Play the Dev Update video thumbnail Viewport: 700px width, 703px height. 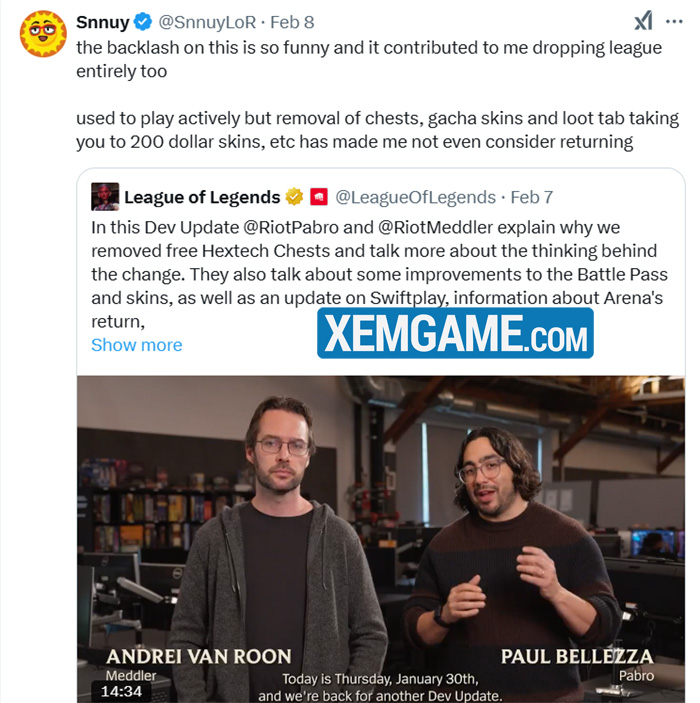pyautogui.click(x=381, y=539)
